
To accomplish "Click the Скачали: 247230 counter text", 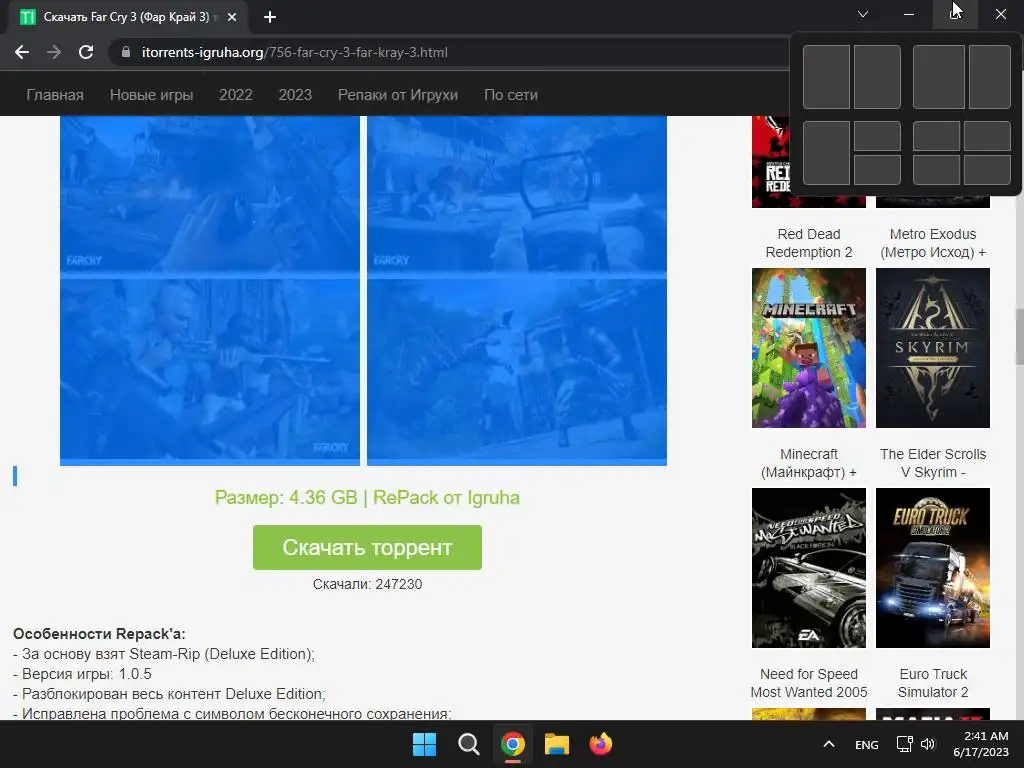I will click(367, 584).
